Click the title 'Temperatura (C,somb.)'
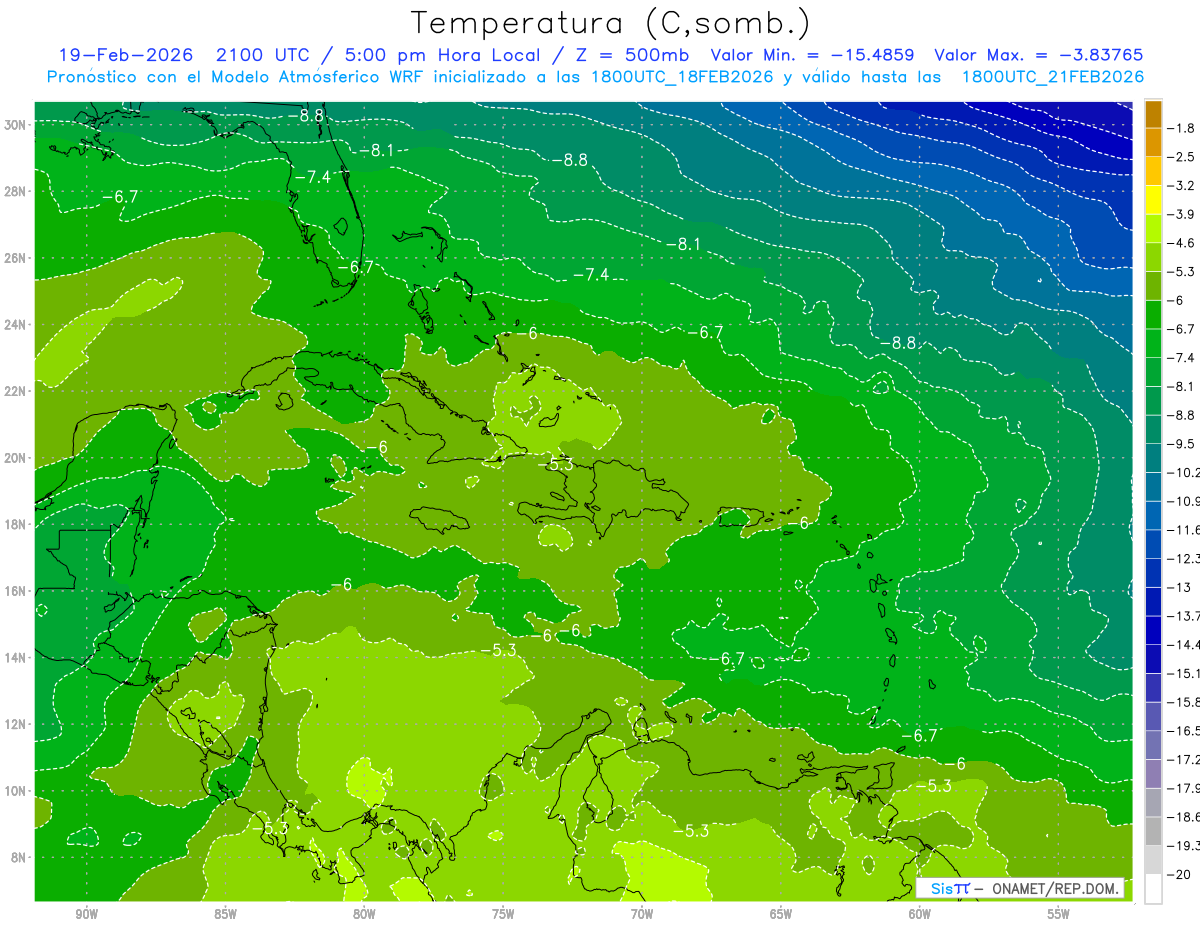Screen dimensions: 1200x927 coord(611,23)
